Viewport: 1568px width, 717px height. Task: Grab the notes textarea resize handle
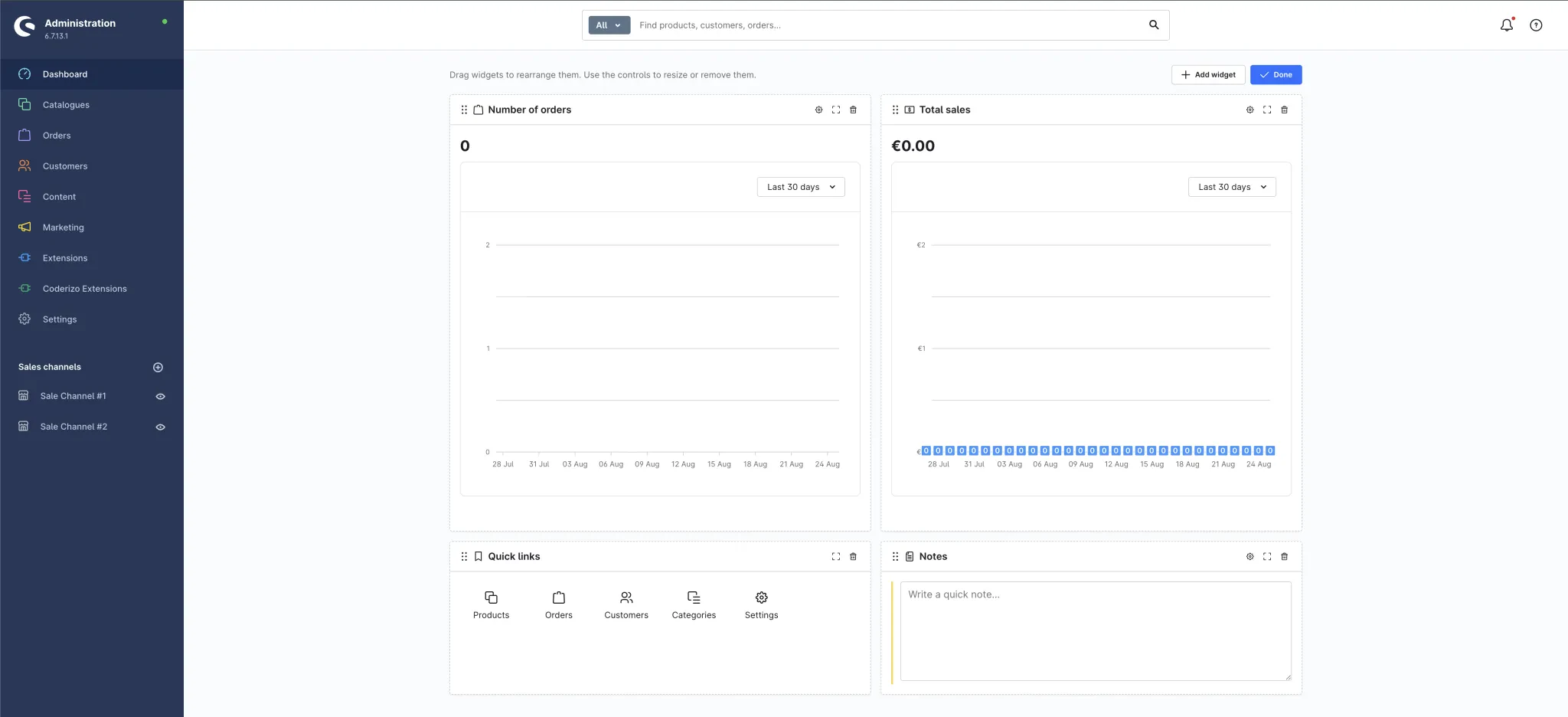1288,676
